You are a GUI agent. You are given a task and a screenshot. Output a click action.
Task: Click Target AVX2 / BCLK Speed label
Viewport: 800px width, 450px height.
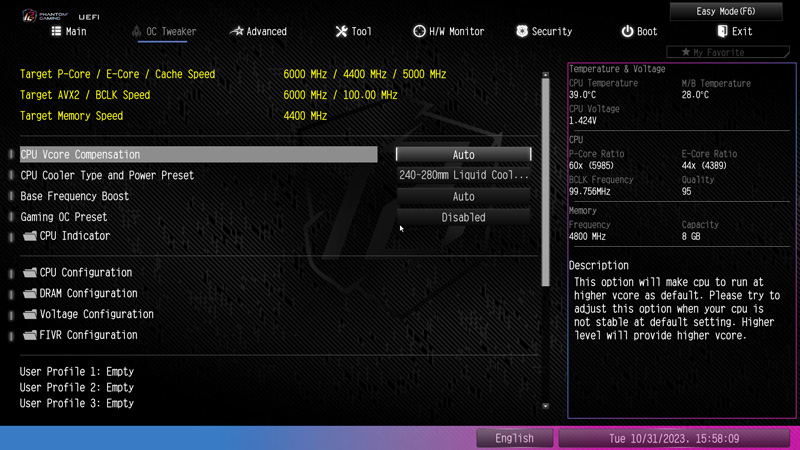point(85,95)
